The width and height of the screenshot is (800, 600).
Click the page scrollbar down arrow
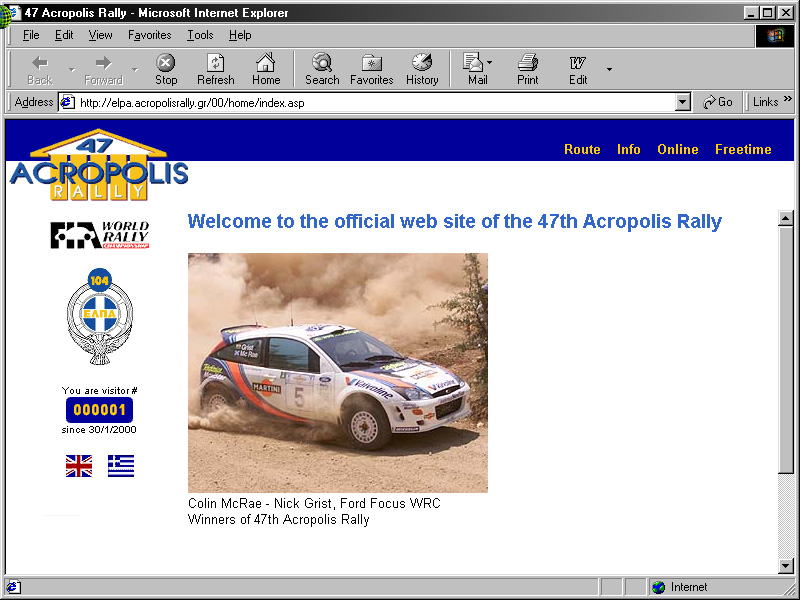[786, 565]
